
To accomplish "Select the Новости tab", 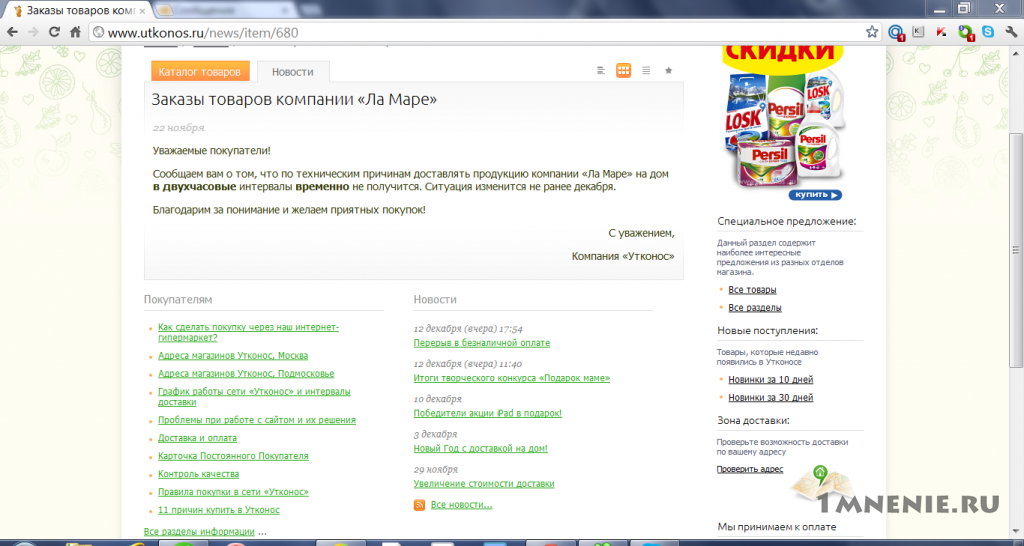I will click(x=293, y=72).
